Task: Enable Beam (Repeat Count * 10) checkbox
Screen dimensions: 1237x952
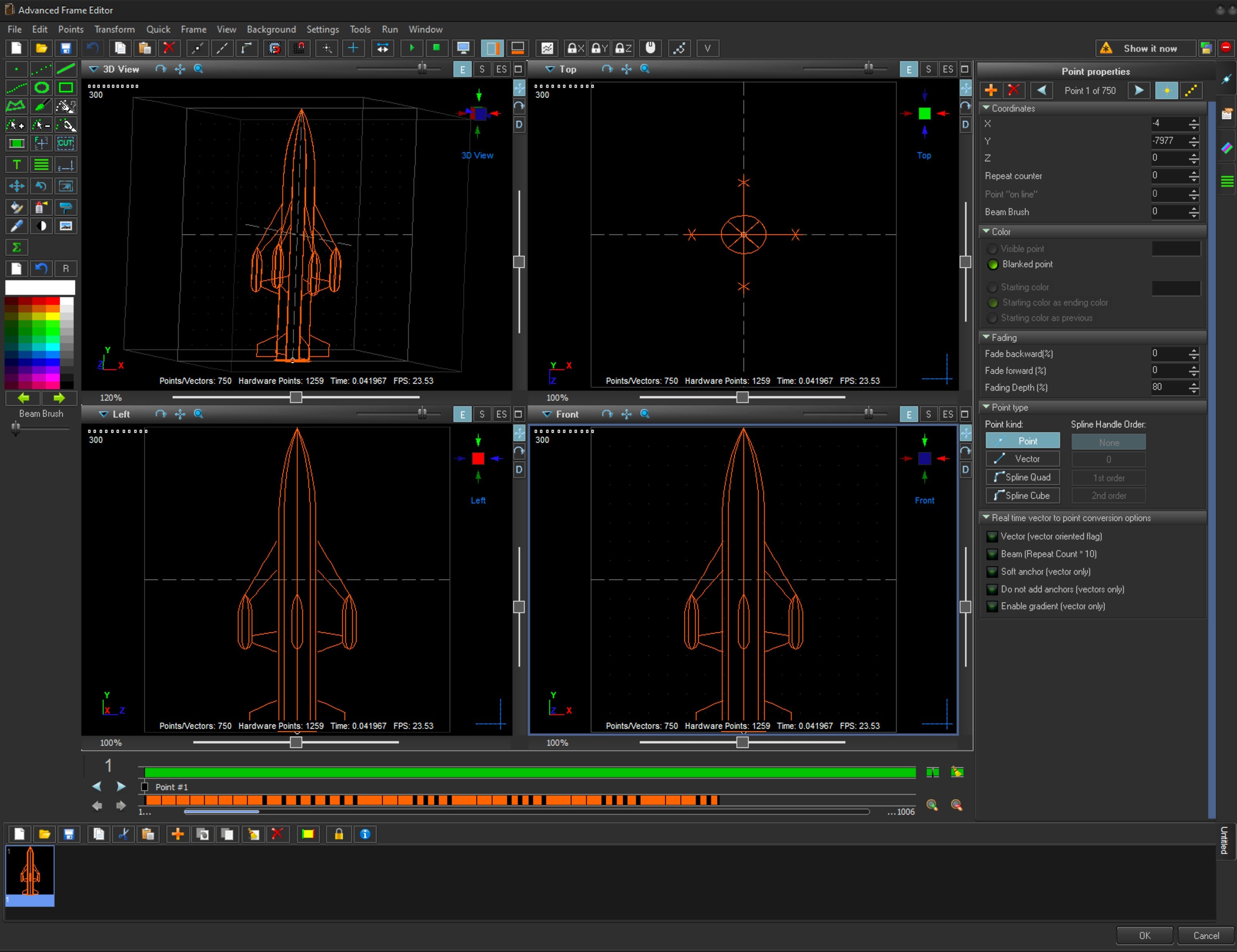Action: point(992,554)
